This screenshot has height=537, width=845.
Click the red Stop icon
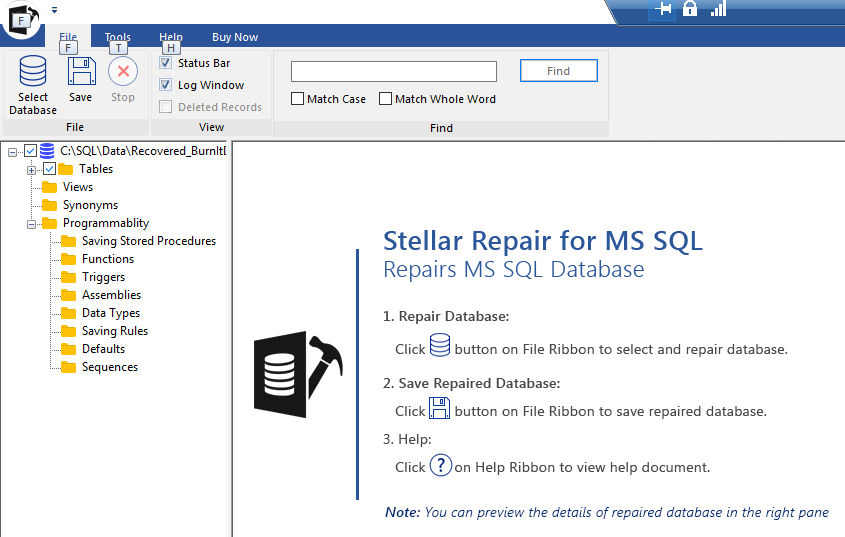(123, 71)
